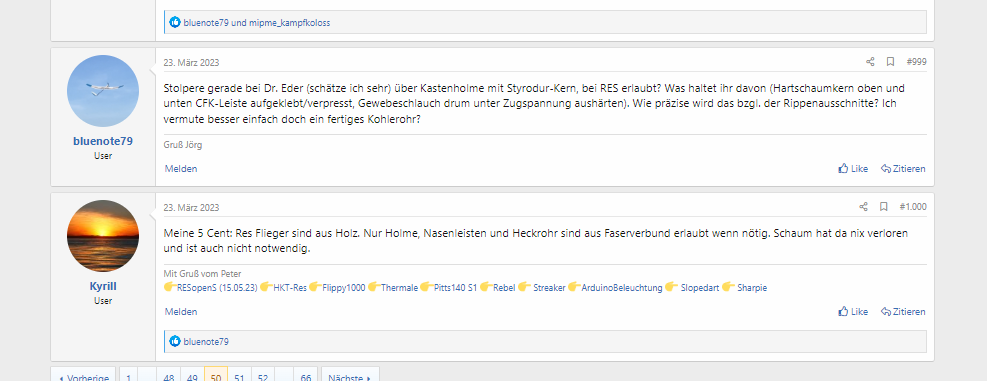This screenshot has width=987, height=381.
Task: Bookmark post #1.000
Action: coord(884,207)
